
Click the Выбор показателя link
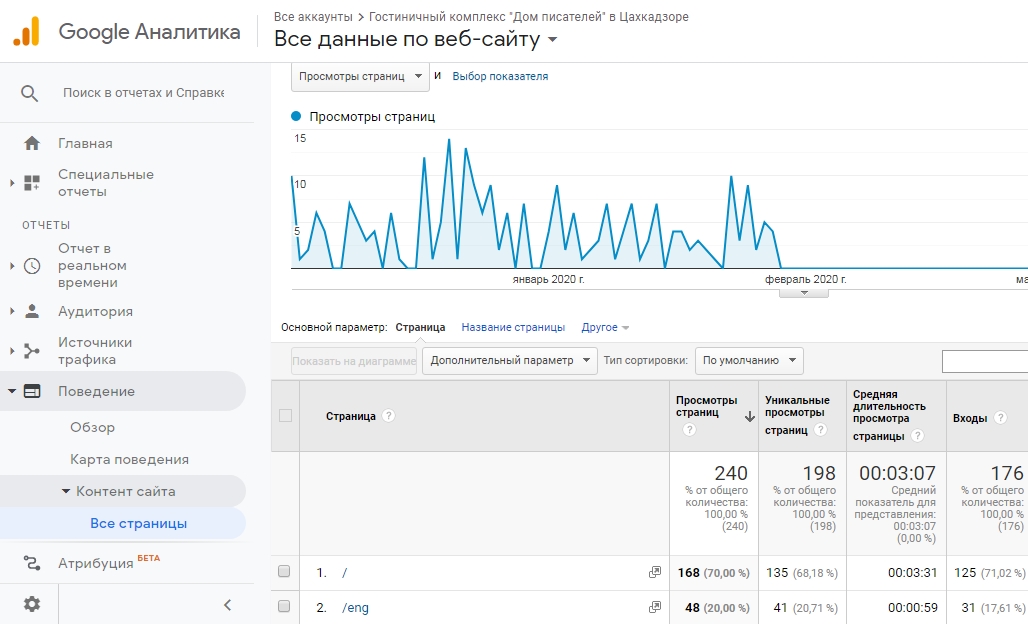point(500,76)
